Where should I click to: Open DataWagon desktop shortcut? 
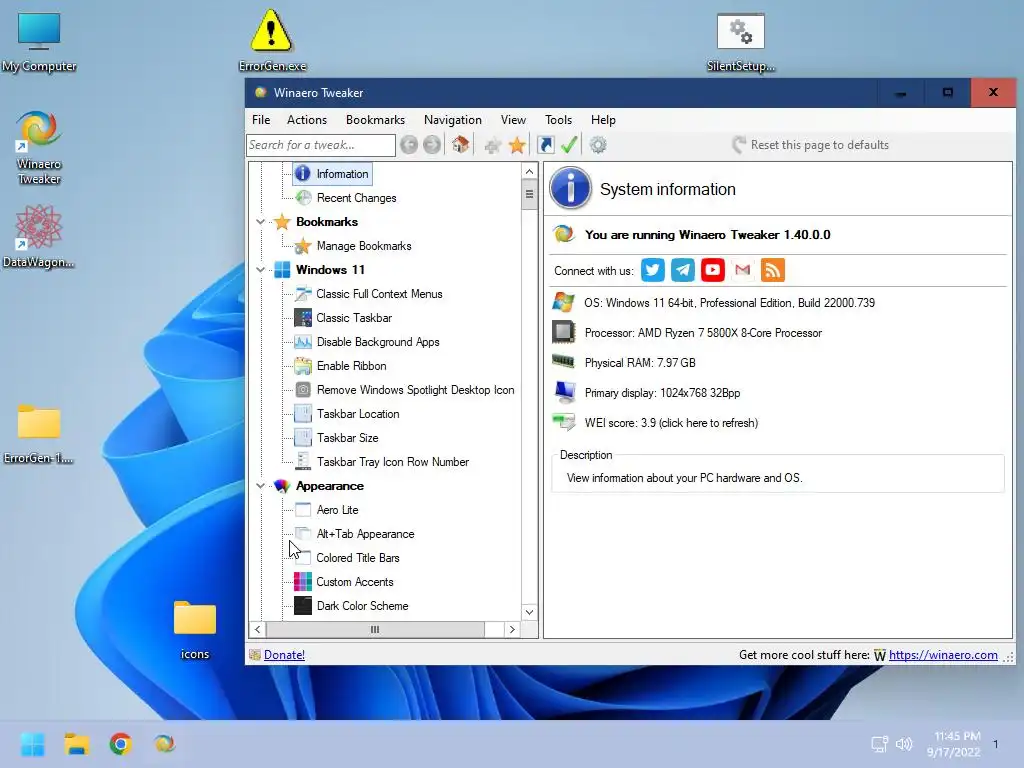39,236
